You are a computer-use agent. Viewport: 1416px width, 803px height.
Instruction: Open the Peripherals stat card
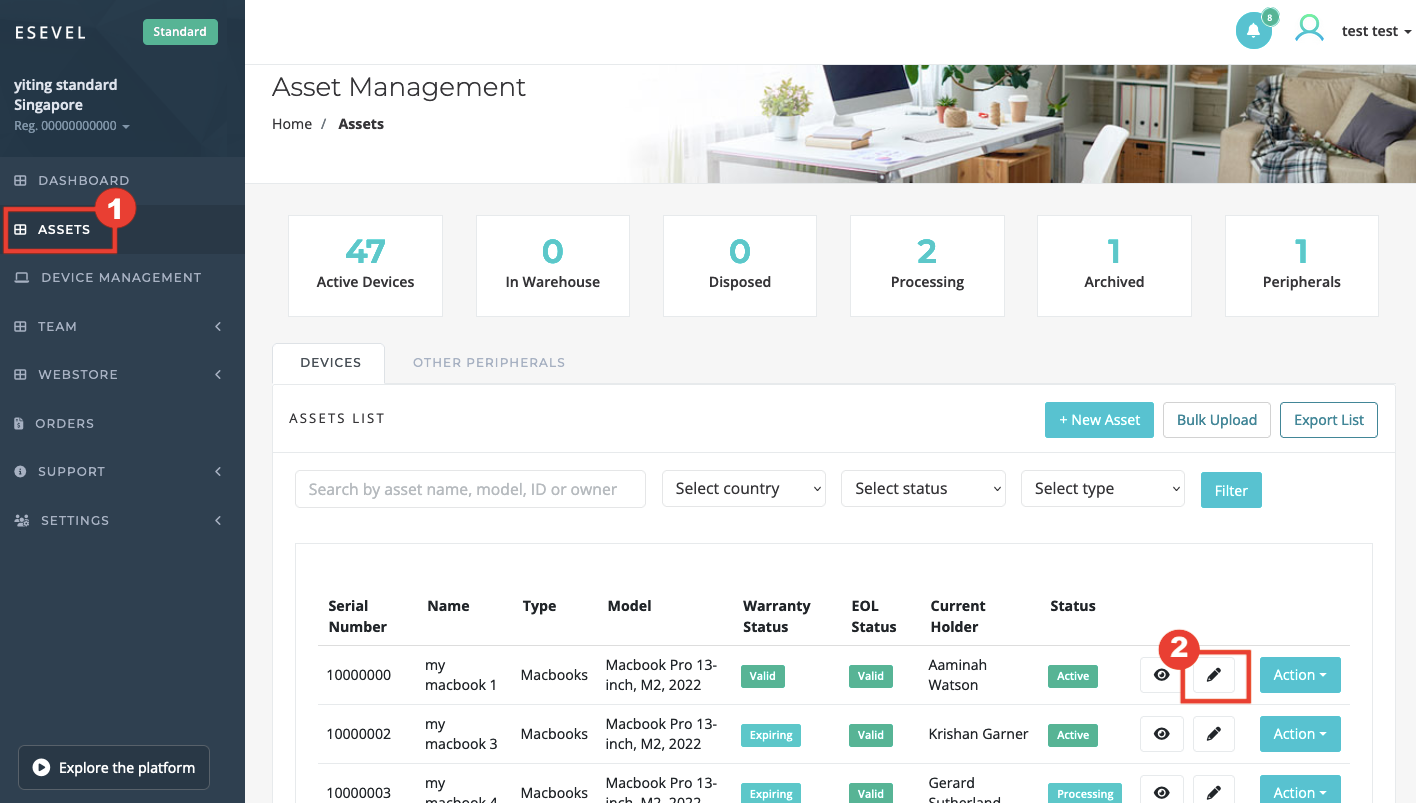point(1301,266)
